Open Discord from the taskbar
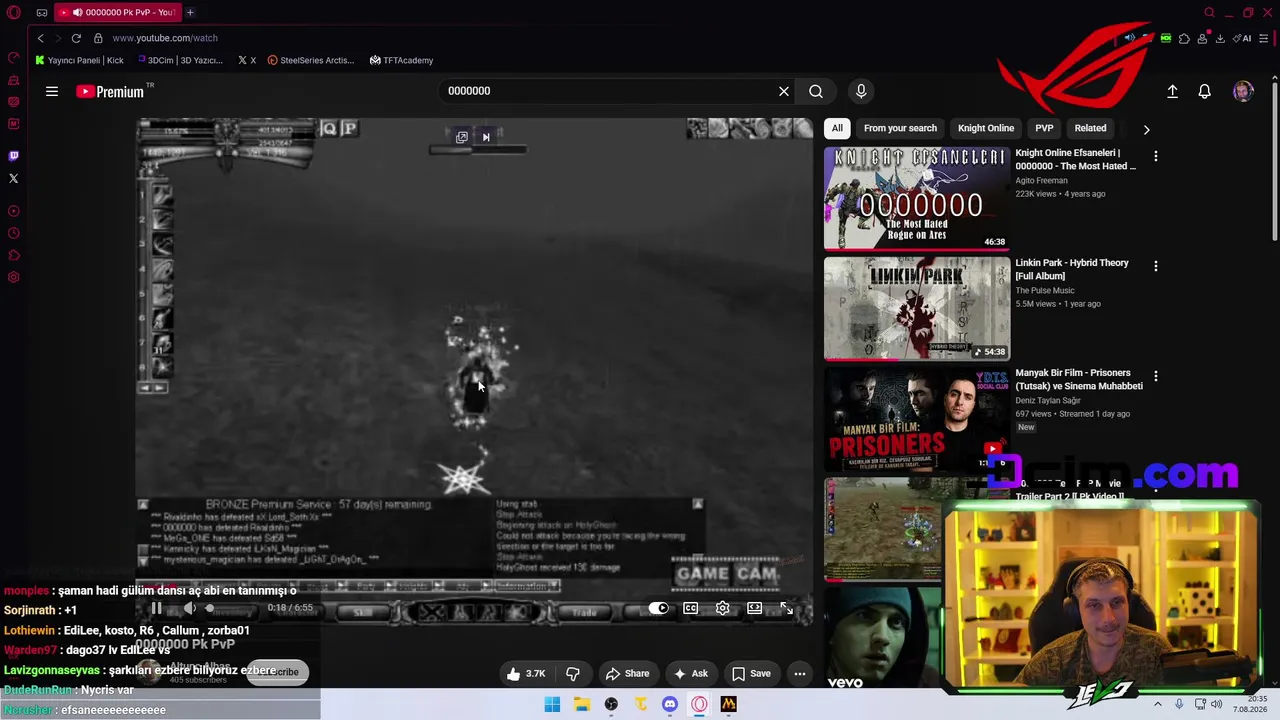Viewport: 1280px width, 720px height. point(670,704)
